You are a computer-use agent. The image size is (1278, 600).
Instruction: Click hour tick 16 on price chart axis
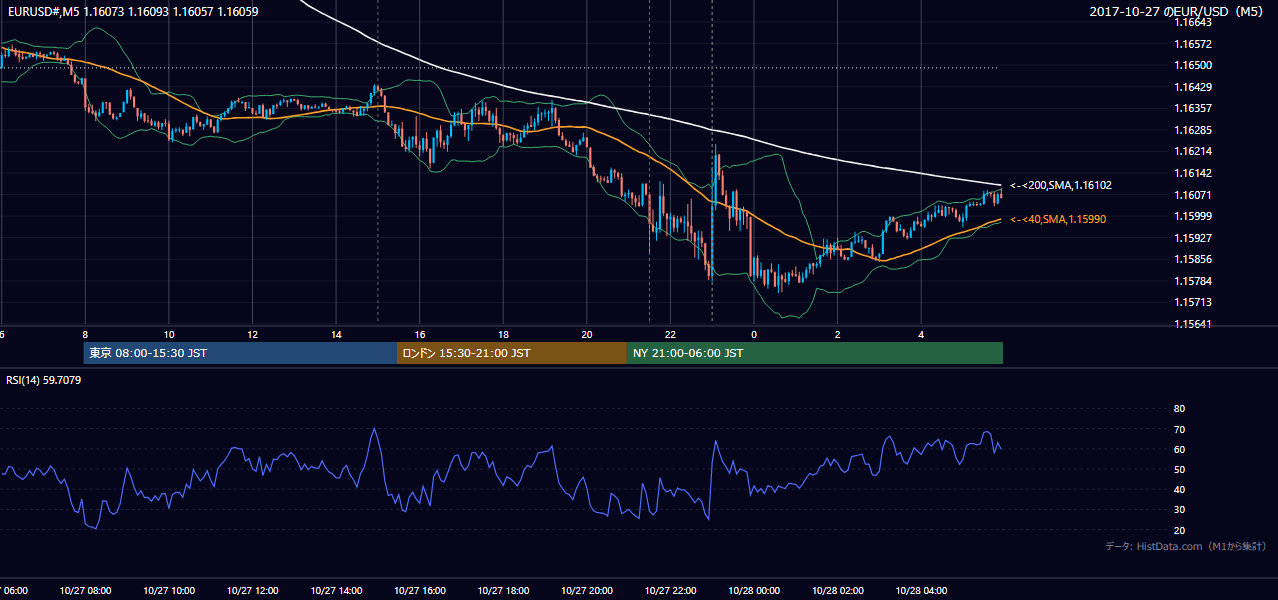[420, 335]
